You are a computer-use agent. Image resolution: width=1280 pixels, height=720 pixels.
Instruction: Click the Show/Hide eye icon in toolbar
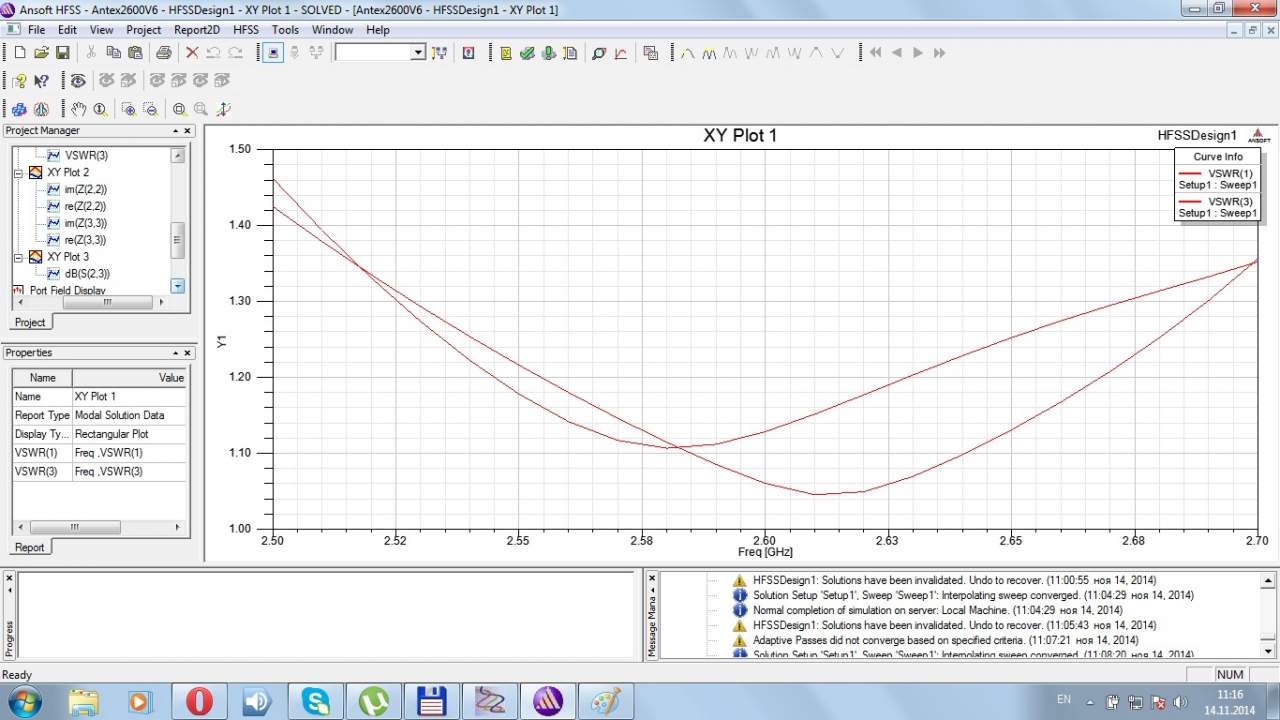[x=78, y=81]
